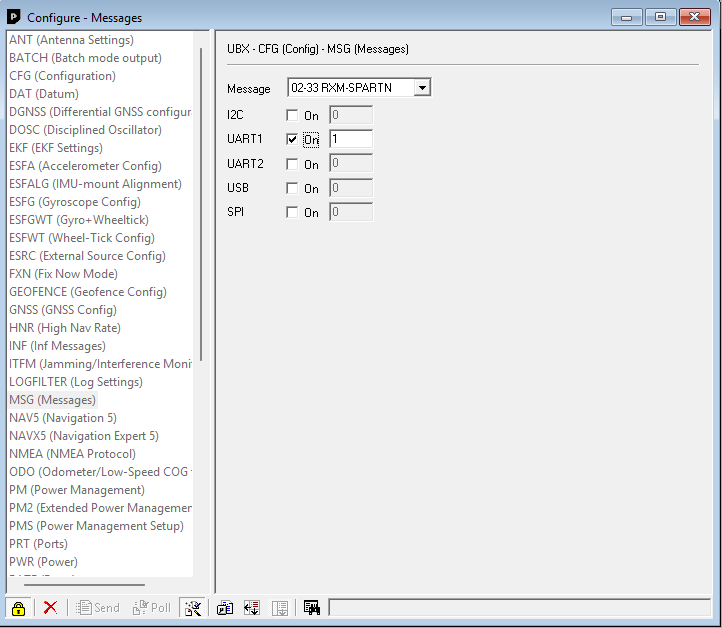Select NMEA (NMEA Protocol) in the list

(x=72, y=454)
